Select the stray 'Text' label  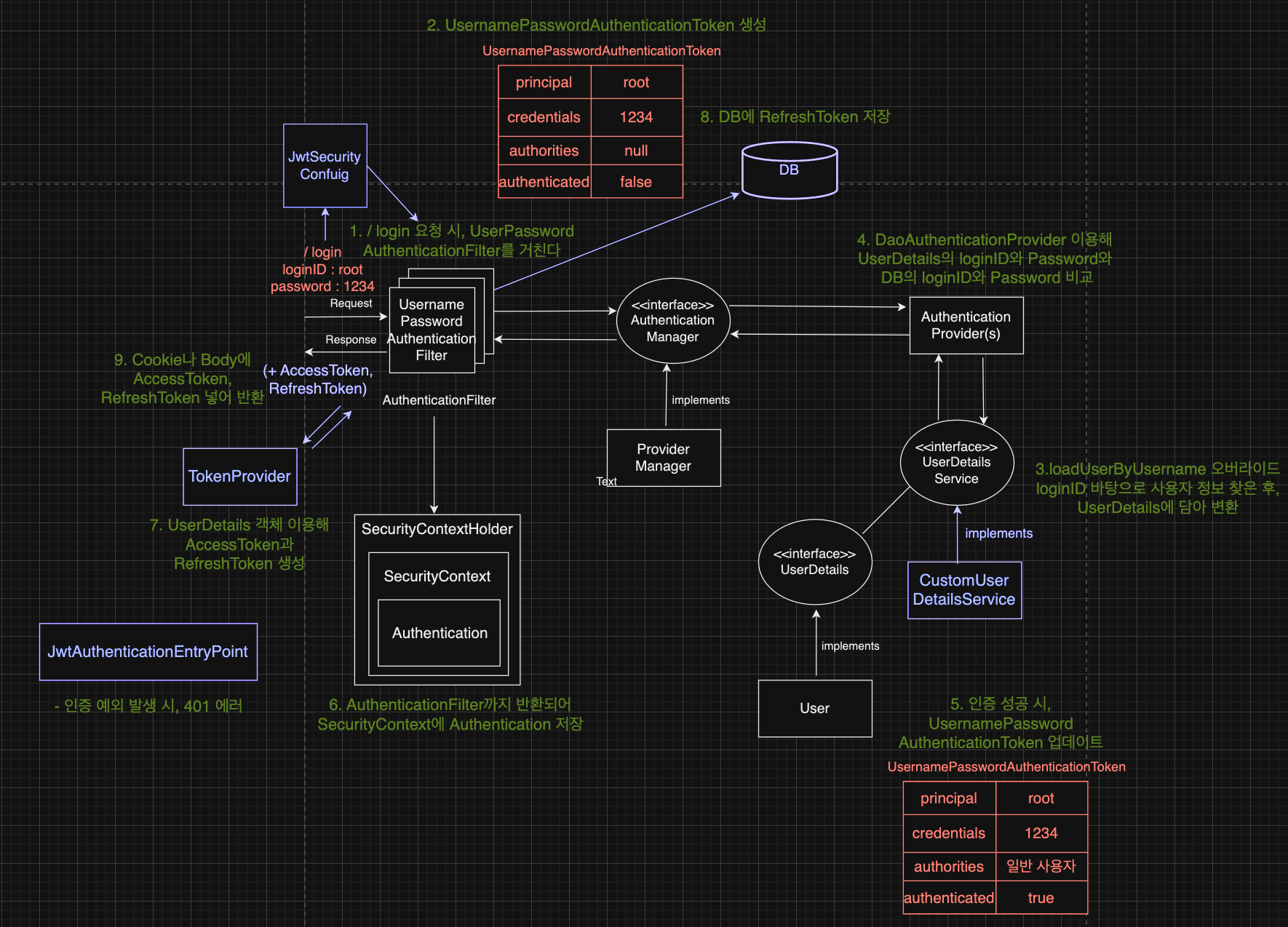tap(606, 482)
